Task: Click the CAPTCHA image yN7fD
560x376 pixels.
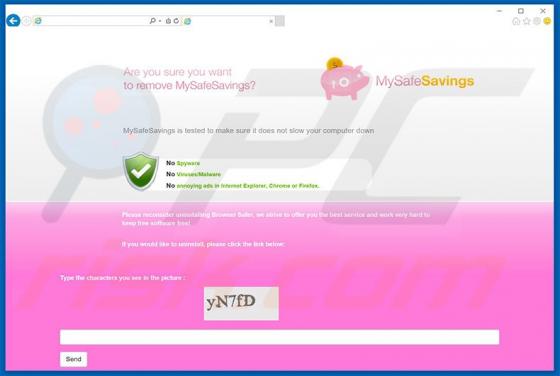Action: [x=241, y=303]
